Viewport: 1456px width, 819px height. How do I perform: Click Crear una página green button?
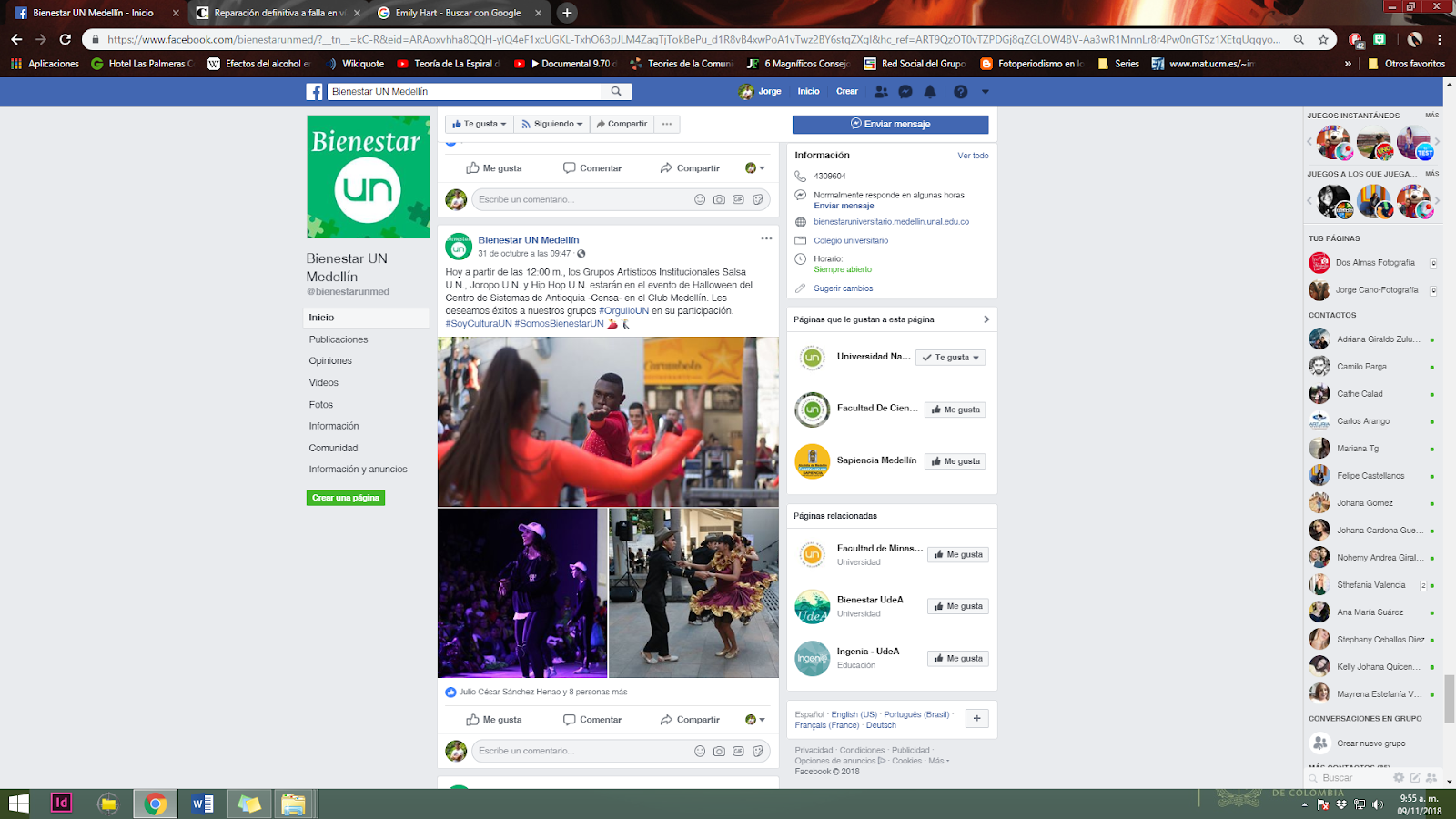346,498
